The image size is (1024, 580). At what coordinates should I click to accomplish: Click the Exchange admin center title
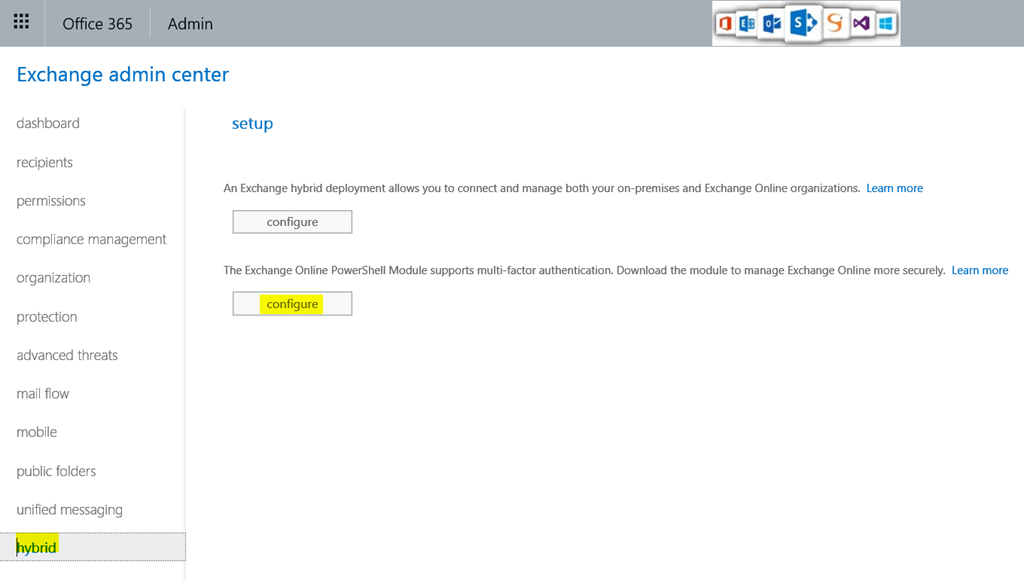point(123,74)
